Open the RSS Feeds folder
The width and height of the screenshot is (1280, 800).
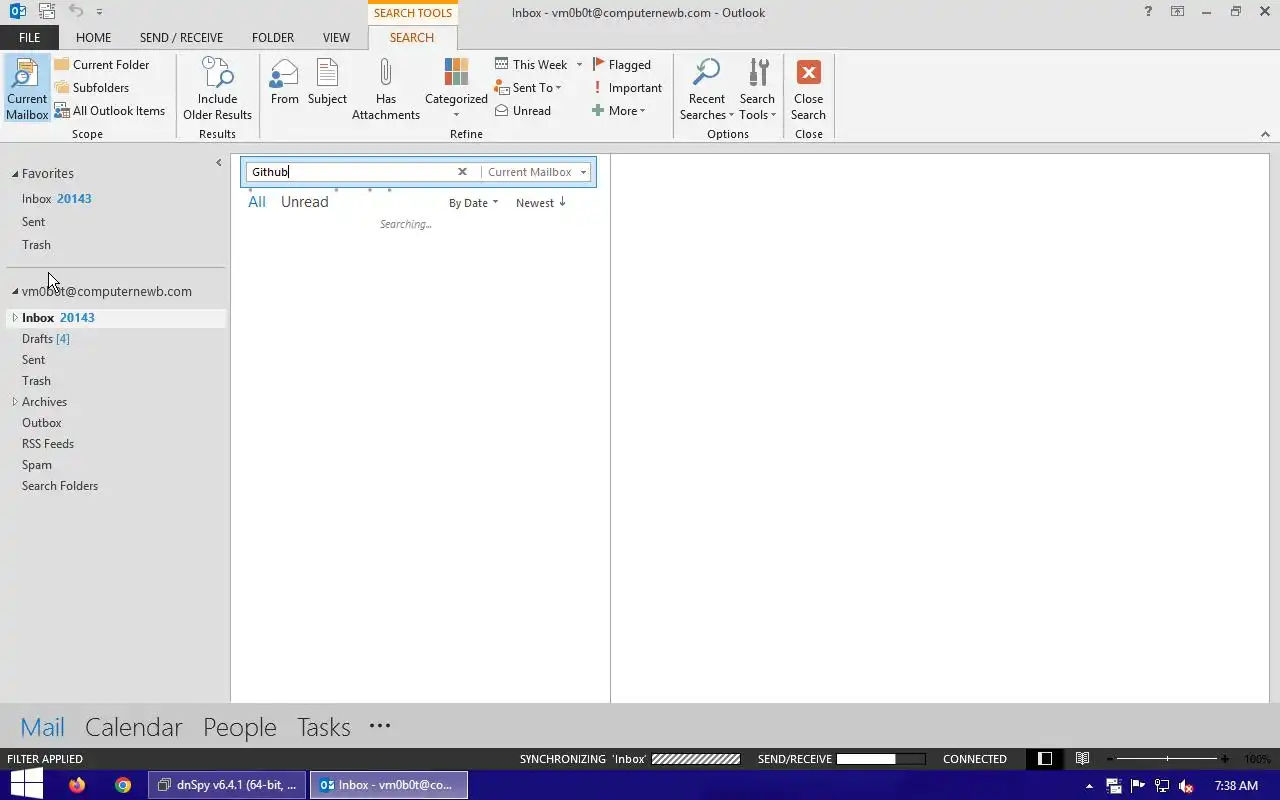(48, 444)
